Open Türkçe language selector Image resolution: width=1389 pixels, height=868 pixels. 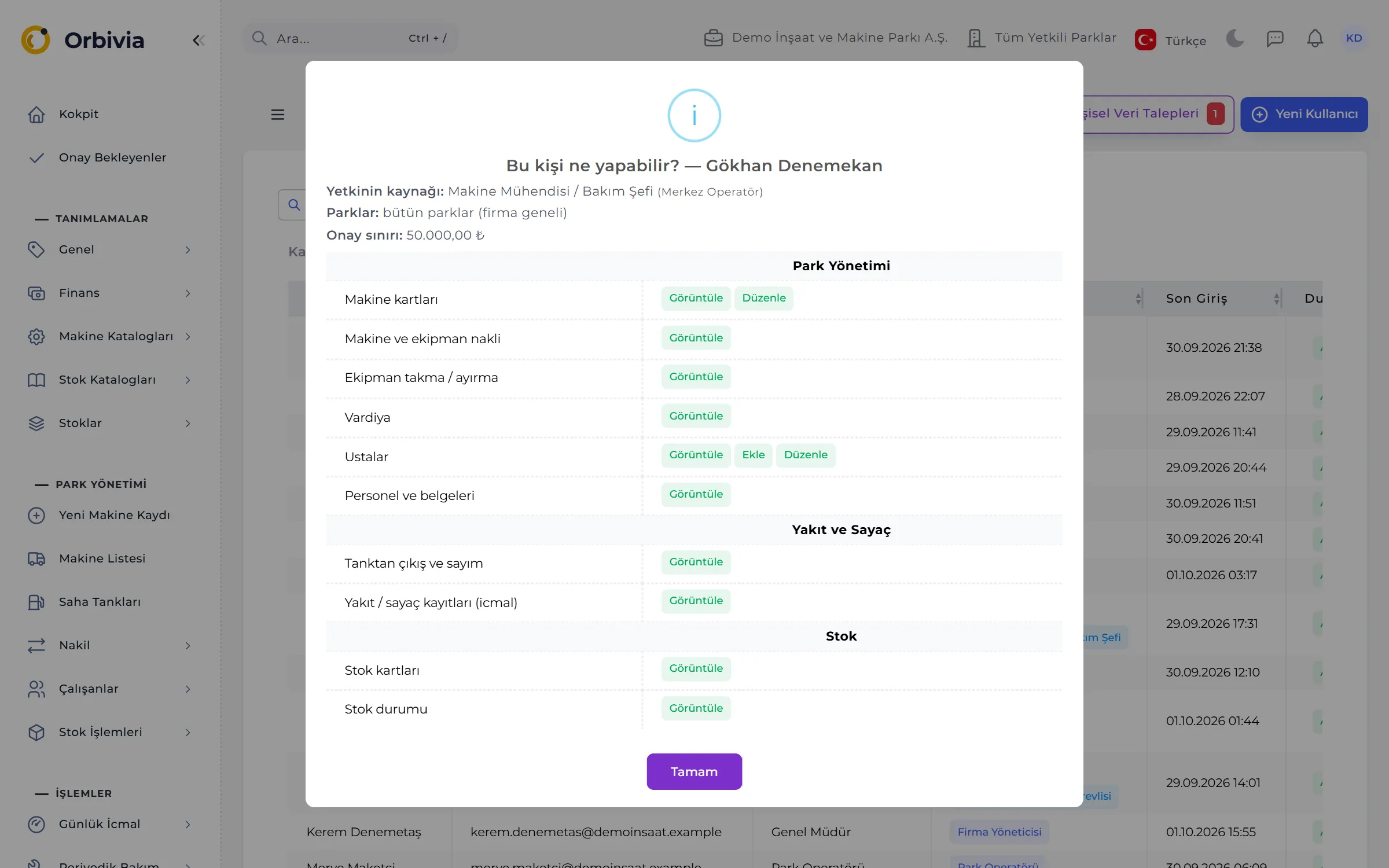point(1171,40)
